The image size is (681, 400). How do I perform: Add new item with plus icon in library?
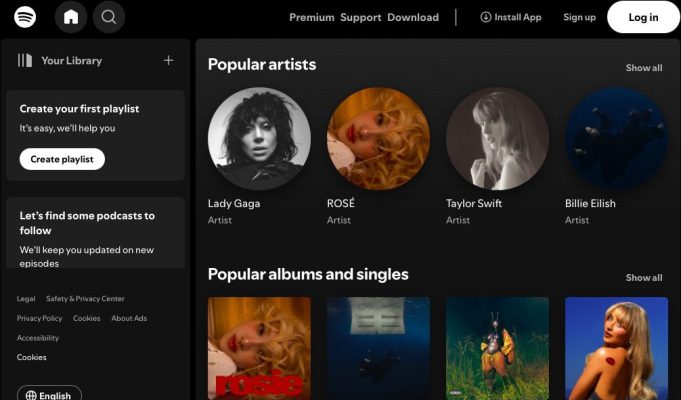click(169, 60)
